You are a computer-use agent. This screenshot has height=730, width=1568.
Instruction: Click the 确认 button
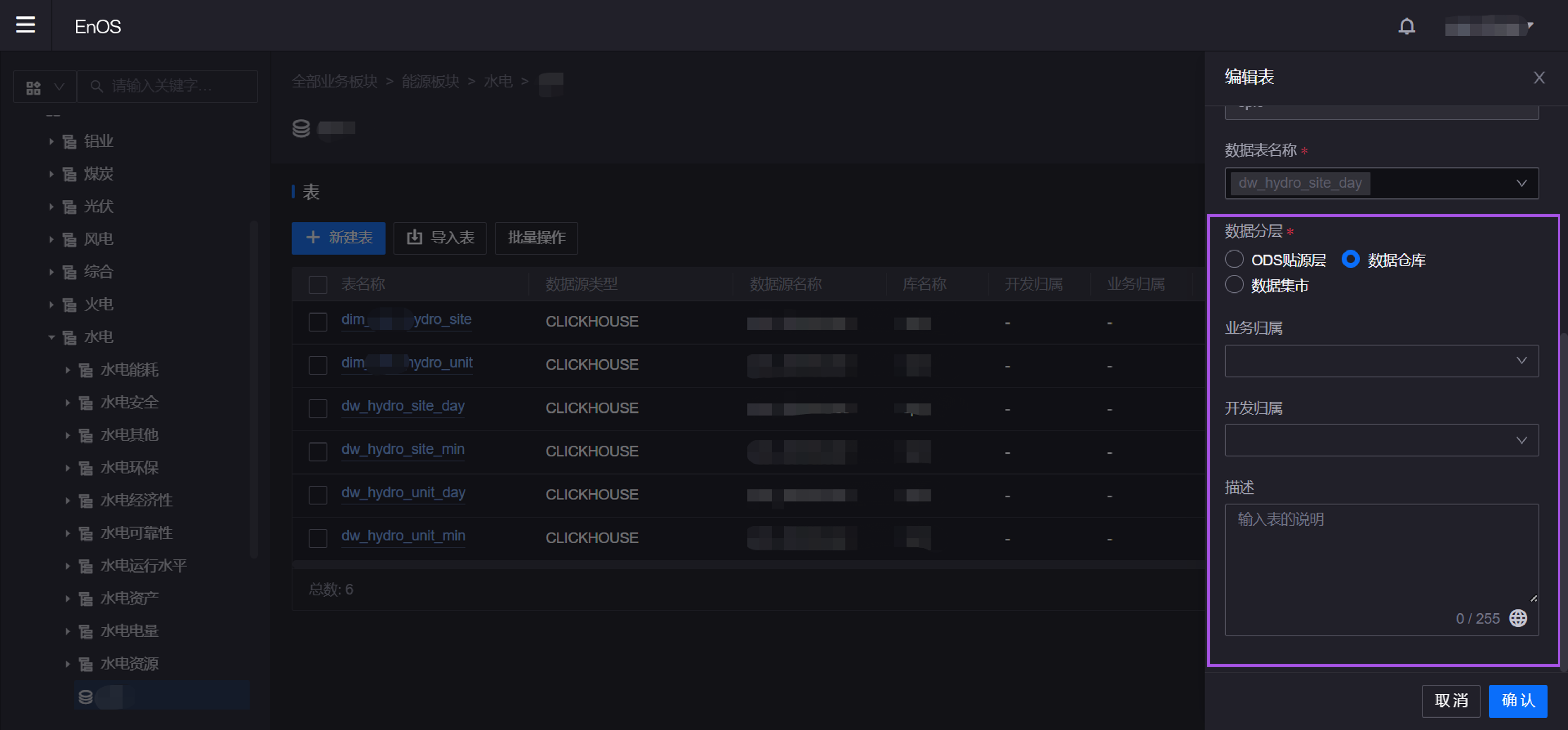pos(1518,701)
